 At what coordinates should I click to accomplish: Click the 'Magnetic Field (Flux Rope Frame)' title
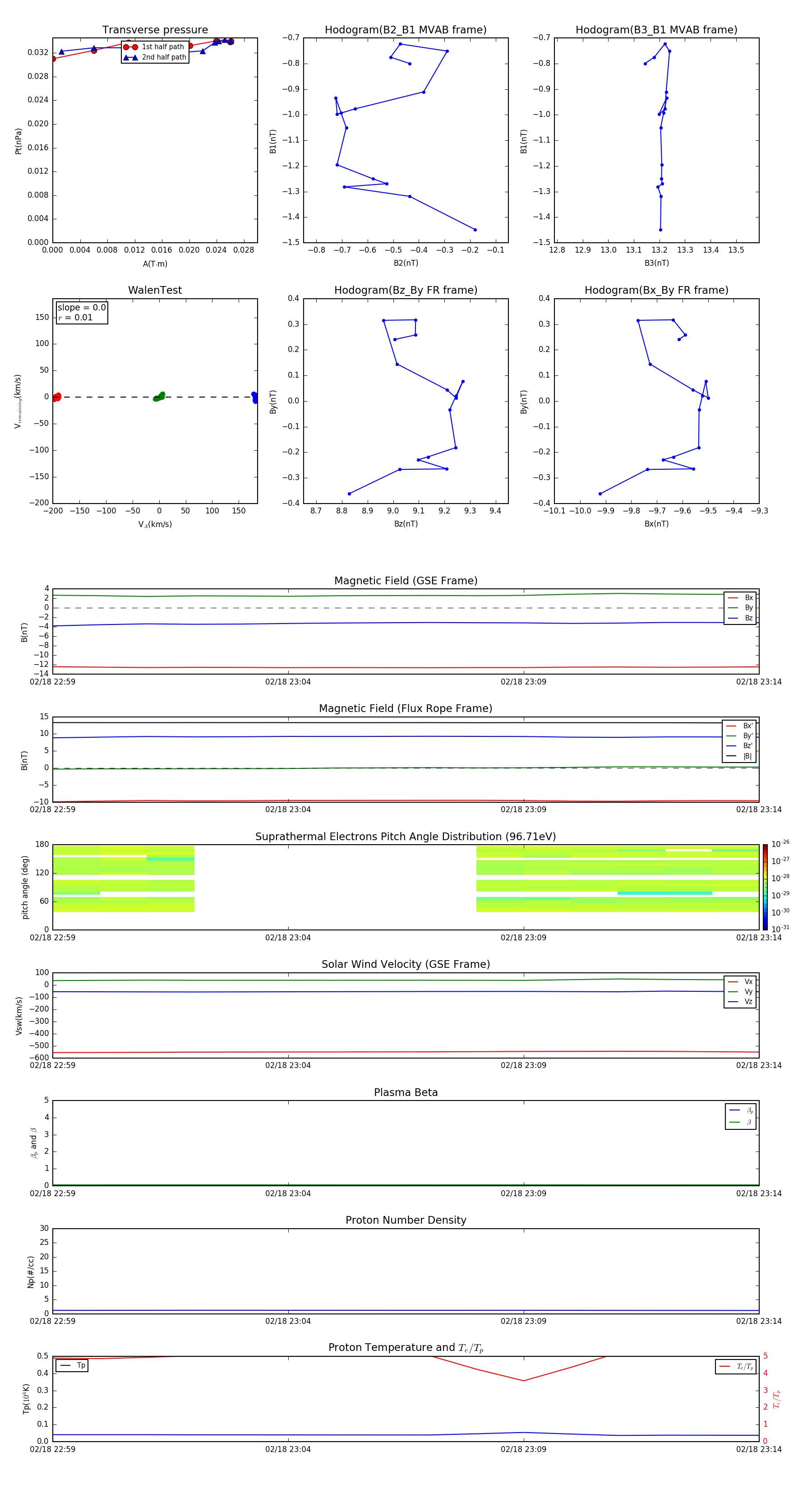406,708
